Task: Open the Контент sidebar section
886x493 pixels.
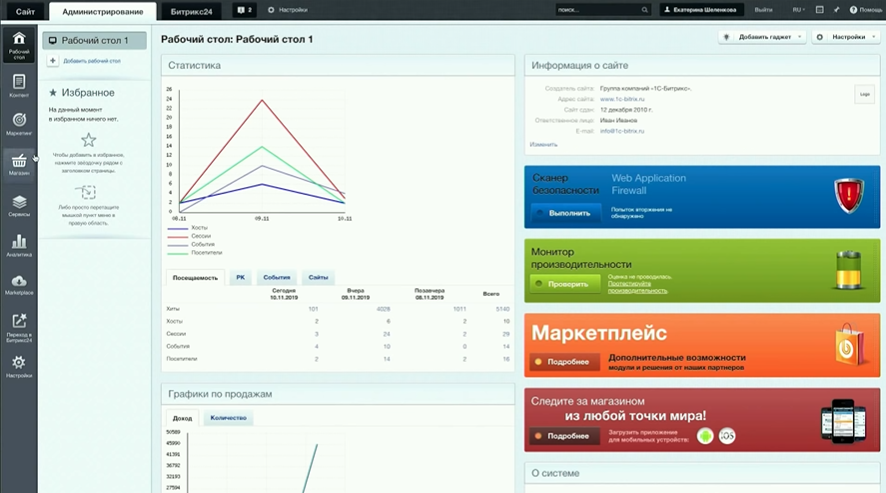Action: point(19,86)
